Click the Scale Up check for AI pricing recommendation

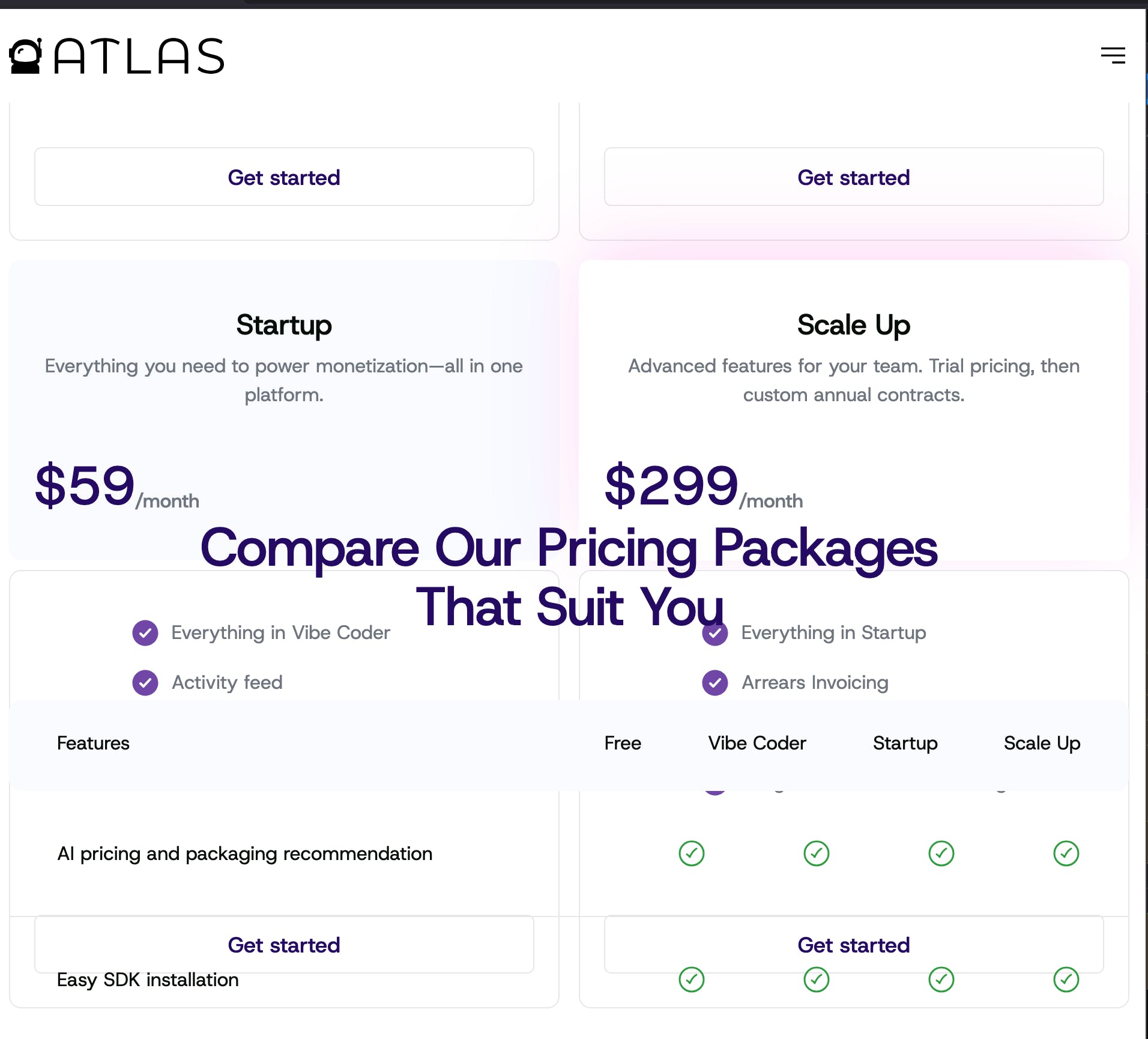tap(1066, 853)
